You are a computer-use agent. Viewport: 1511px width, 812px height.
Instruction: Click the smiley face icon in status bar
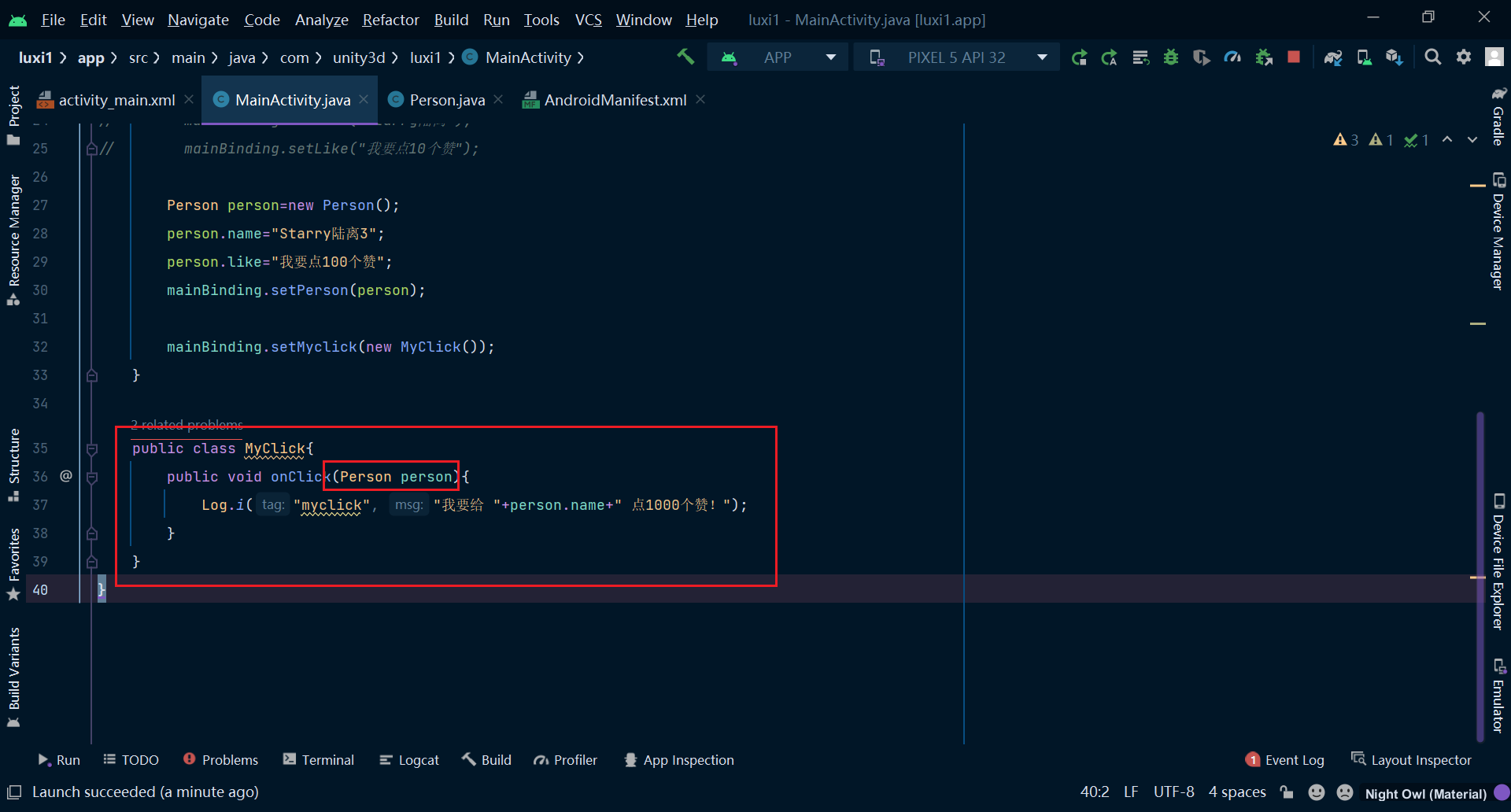pyautogui.click(x=1316, y=792)
